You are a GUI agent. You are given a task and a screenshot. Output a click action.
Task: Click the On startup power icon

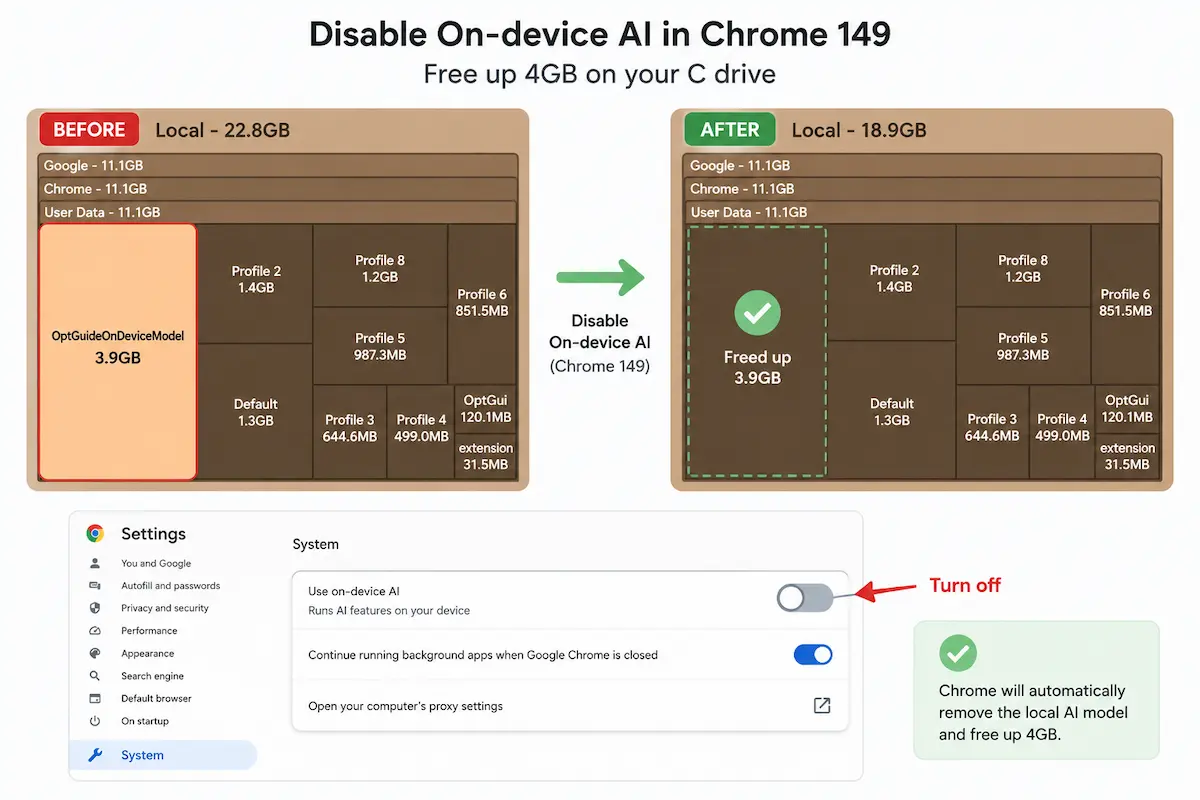click(95, 721)
